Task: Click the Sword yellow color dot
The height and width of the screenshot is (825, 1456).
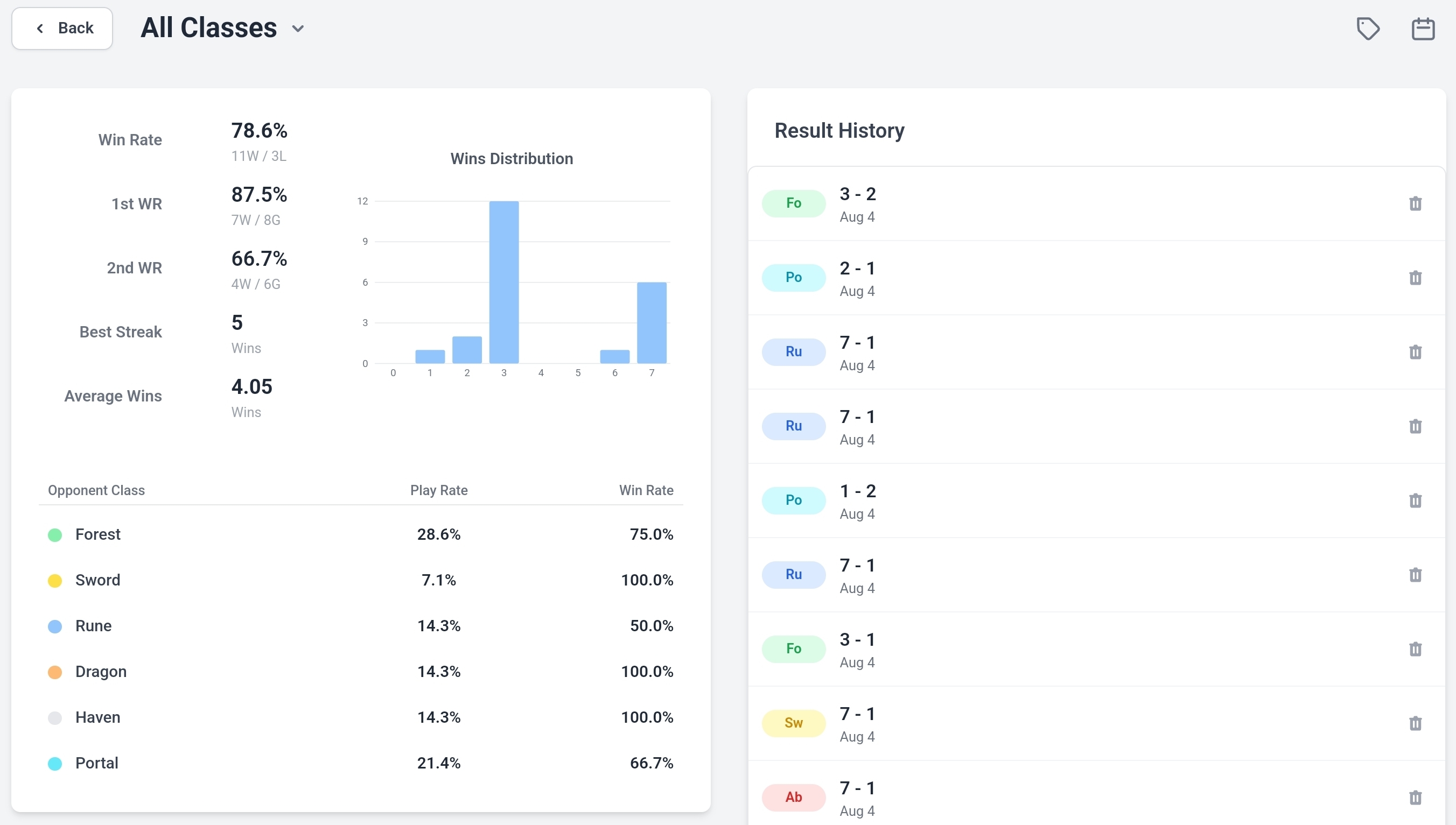Action: tap(55, 581)
